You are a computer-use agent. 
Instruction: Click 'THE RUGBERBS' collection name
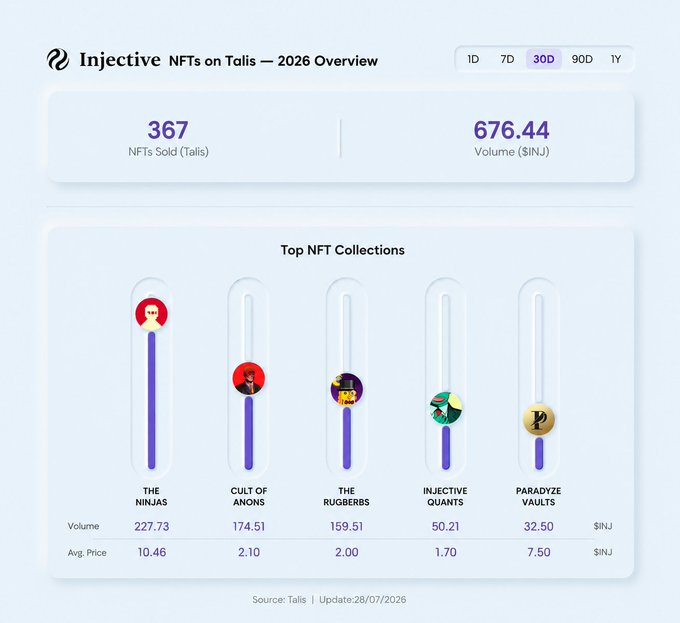click(347, 496)
